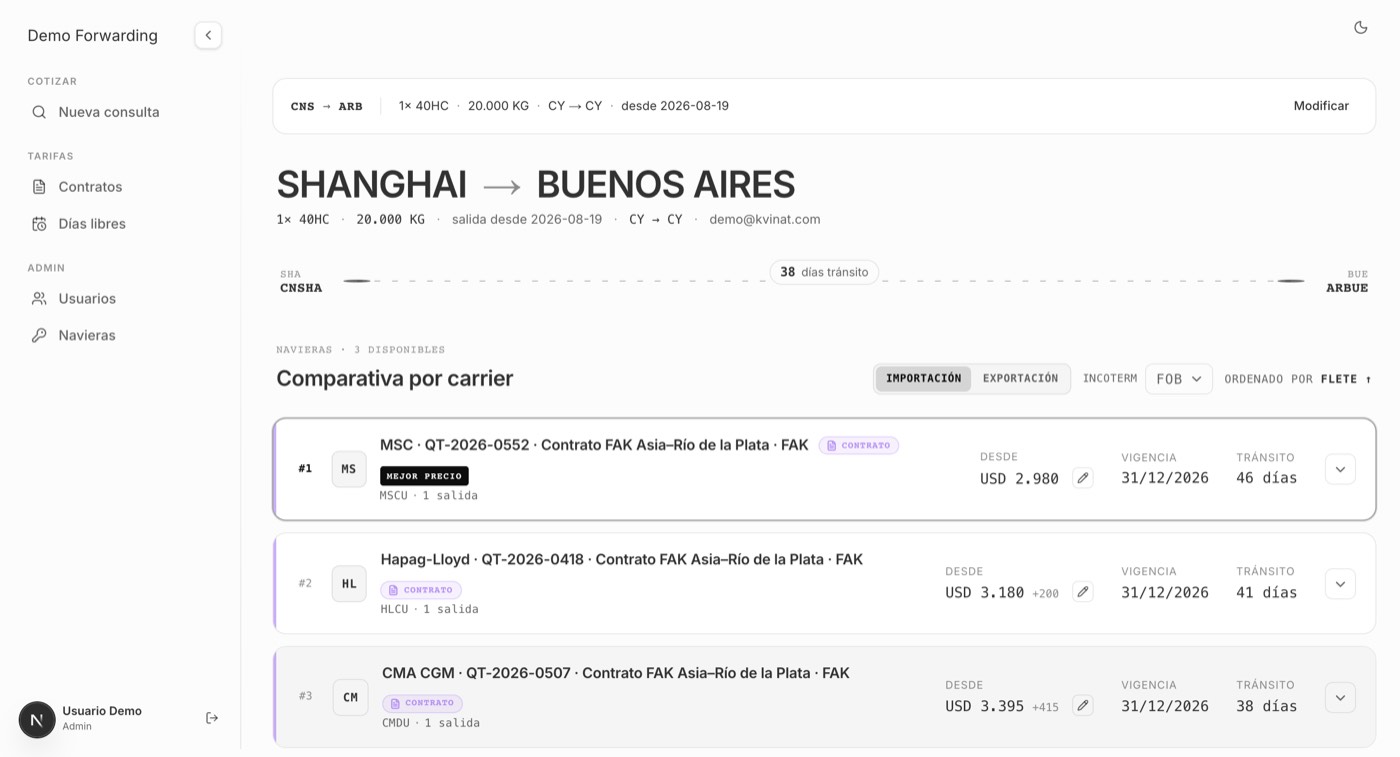The image size is (1400, 757).
Task: Click the Contrato tag on Hapag-Lloyd row
Action: 421,590
